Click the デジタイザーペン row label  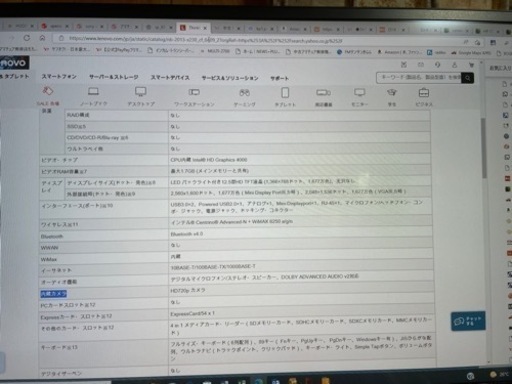pos(61,374)
